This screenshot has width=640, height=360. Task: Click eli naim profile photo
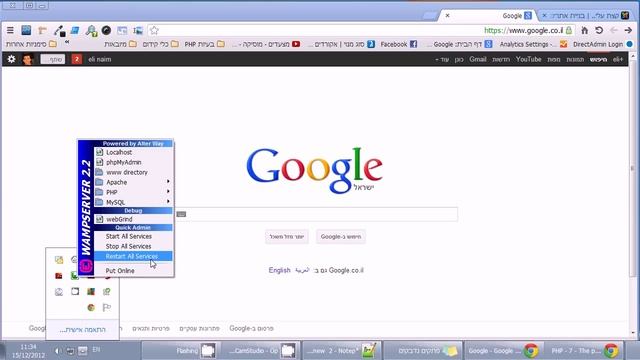(28, 59)
